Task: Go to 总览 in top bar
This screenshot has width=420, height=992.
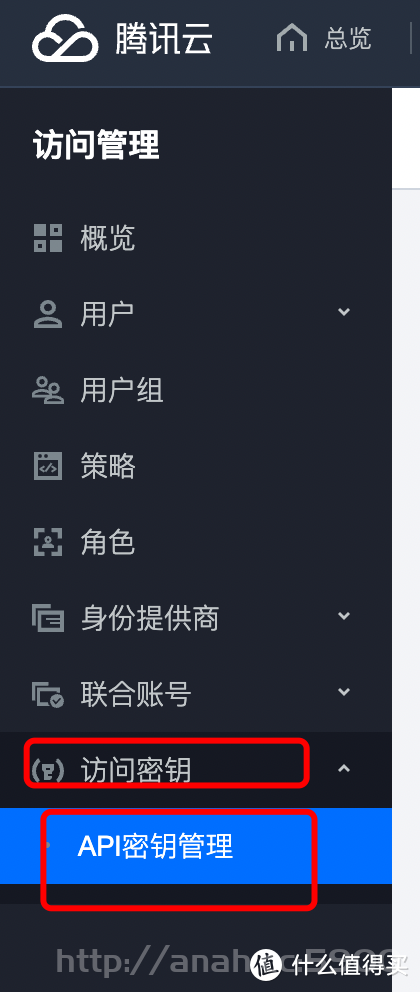Action: pos(348,39)
